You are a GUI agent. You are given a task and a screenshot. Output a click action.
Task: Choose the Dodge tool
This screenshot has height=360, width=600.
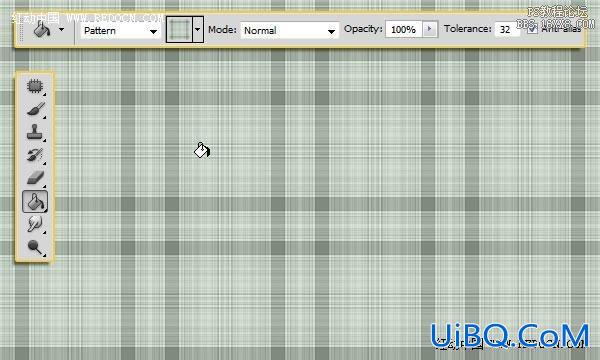tap(35, 248)
